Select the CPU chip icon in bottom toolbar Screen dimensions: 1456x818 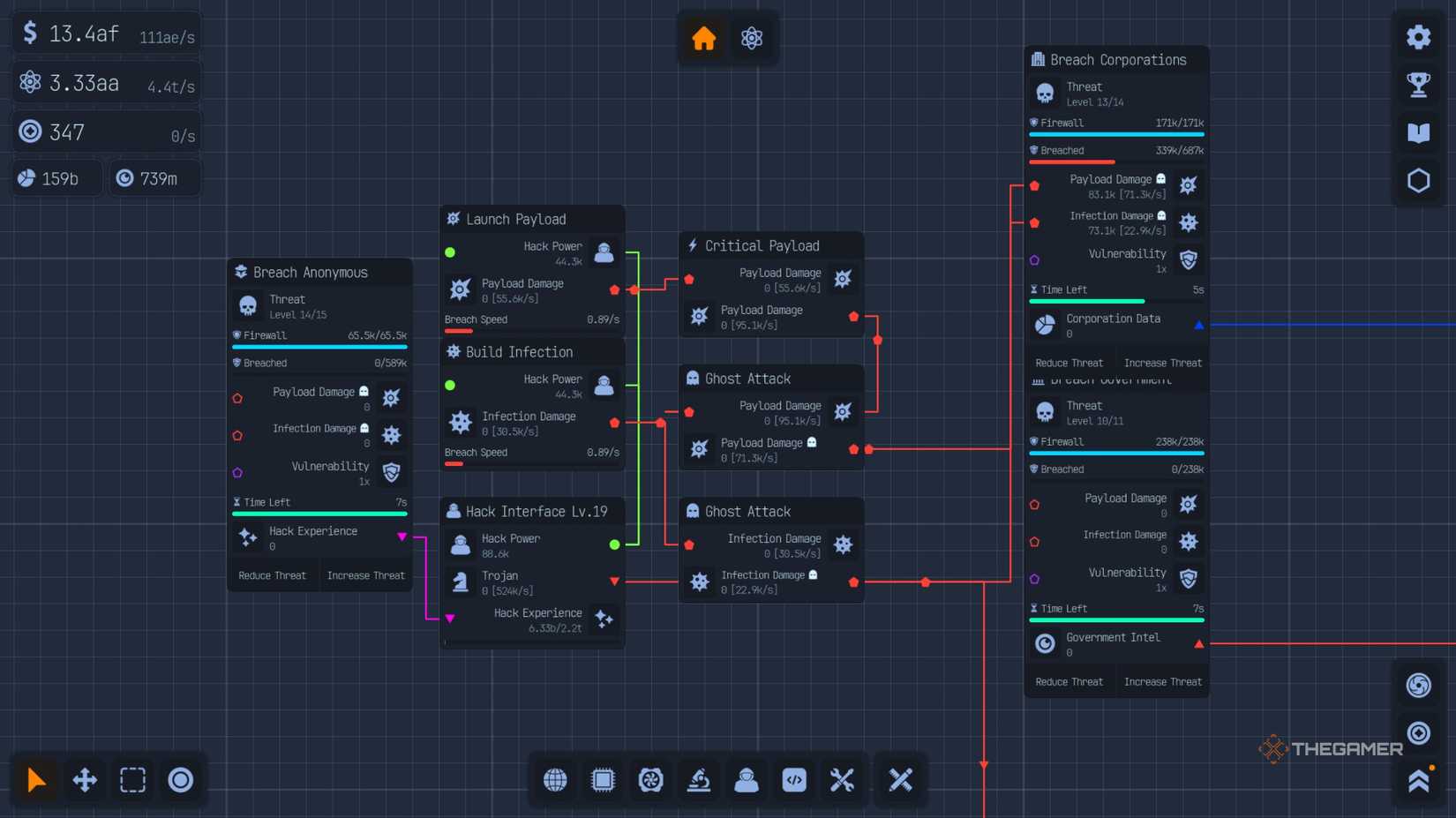tap(603, 780)
